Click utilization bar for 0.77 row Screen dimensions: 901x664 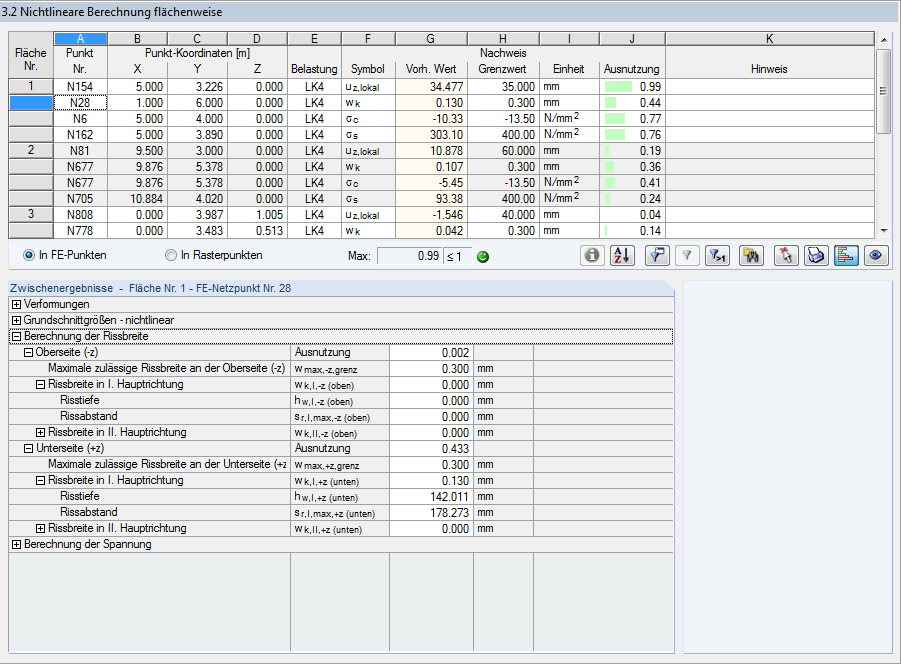point(615,119)
